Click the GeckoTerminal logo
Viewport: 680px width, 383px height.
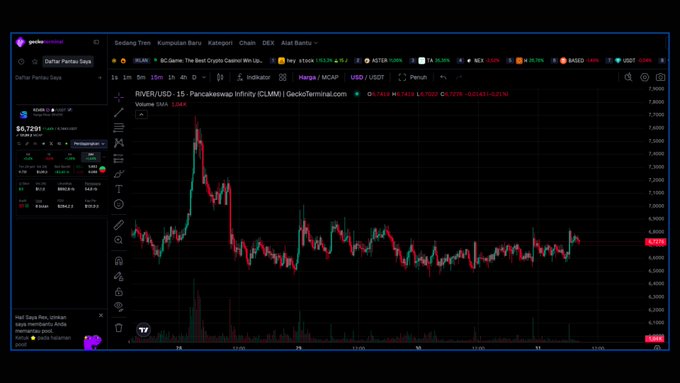39,42
